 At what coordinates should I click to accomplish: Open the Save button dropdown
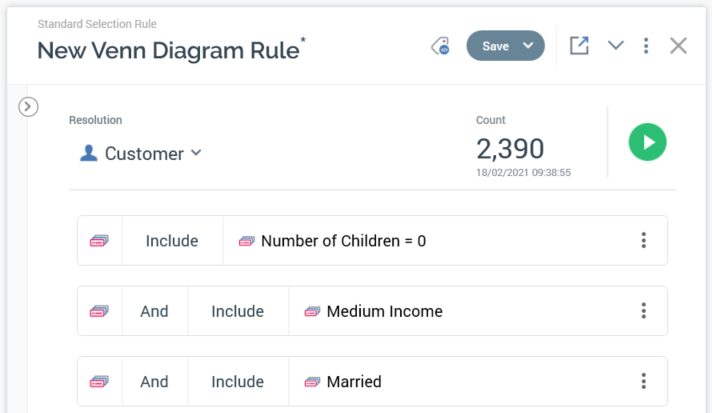528,46
